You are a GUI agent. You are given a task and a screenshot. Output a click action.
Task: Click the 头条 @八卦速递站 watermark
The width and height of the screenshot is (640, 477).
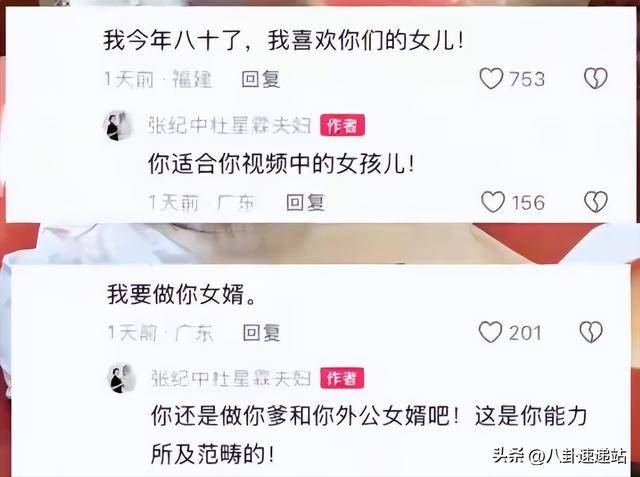[559, 456]
